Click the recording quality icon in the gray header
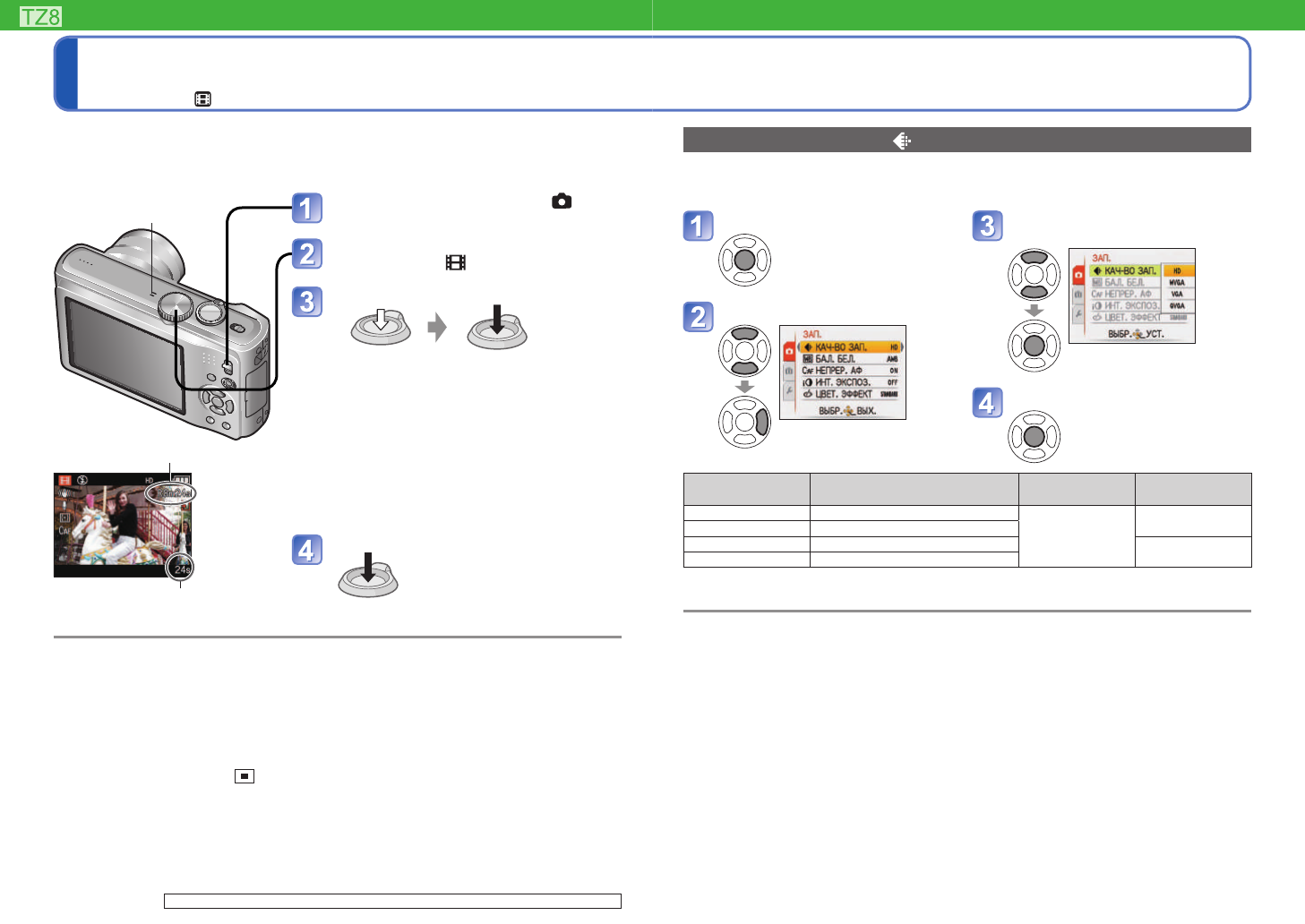Image resolution: width=1305 pixels, height=924 pixels. [x=902, y=141]
